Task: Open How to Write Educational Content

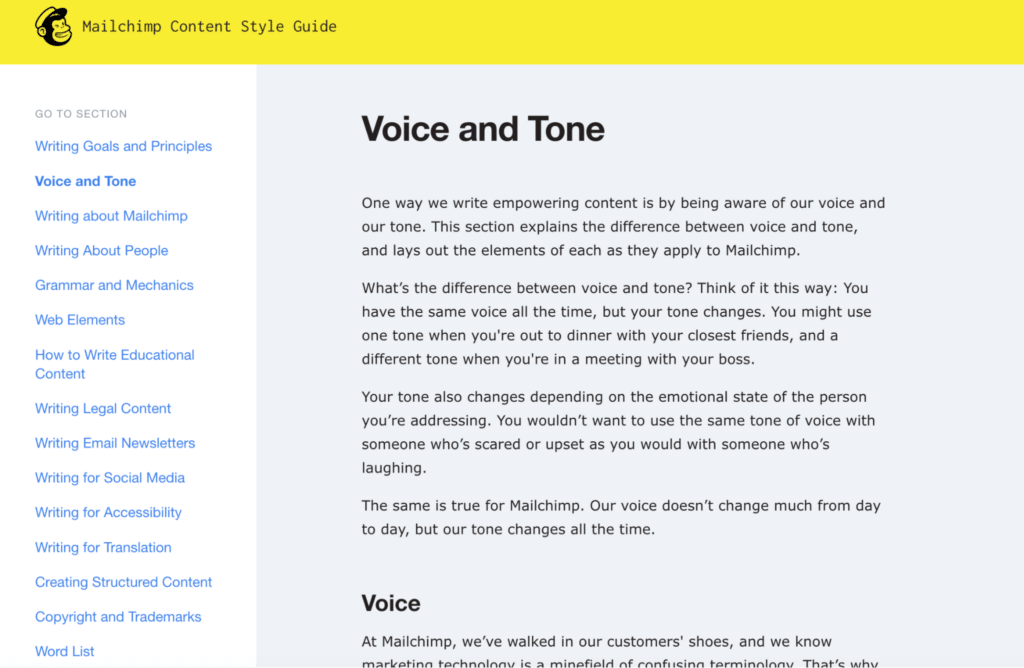Action: tap(114, 364)
